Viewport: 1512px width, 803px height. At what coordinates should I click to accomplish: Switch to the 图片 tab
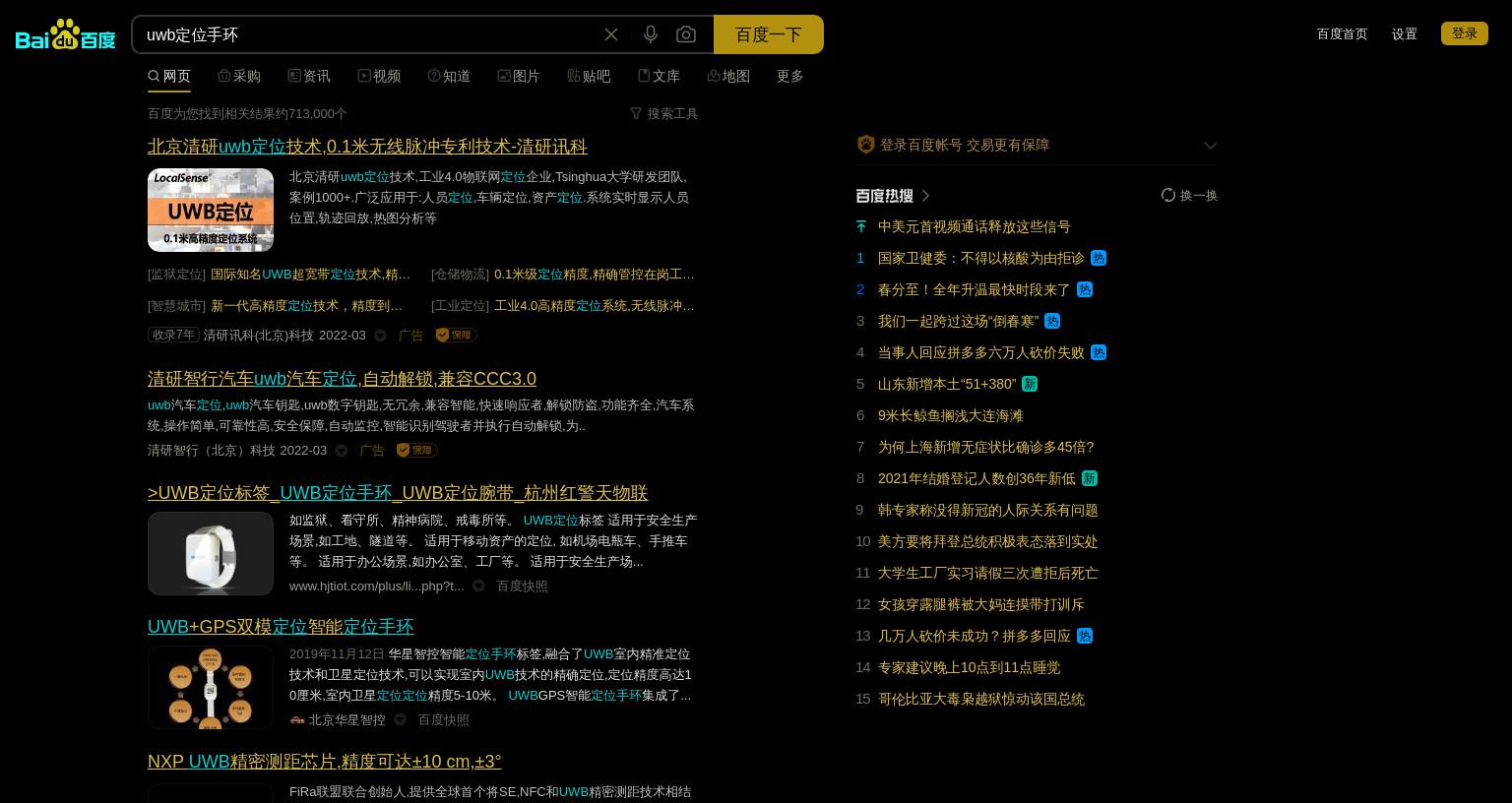(519, 76)
